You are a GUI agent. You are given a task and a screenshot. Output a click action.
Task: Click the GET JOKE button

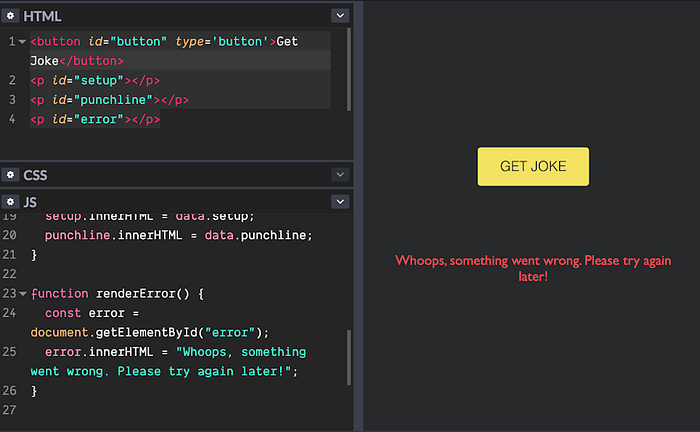click(533, 166)
